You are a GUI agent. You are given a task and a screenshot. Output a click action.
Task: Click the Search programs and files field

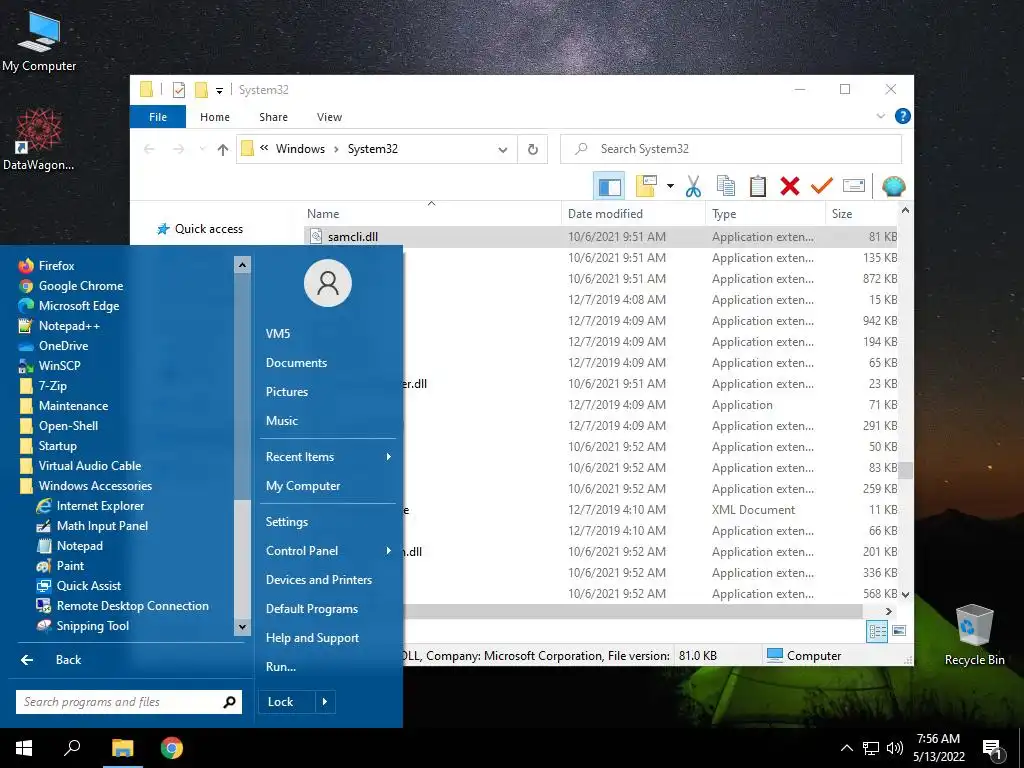click(x=129, y=702)
